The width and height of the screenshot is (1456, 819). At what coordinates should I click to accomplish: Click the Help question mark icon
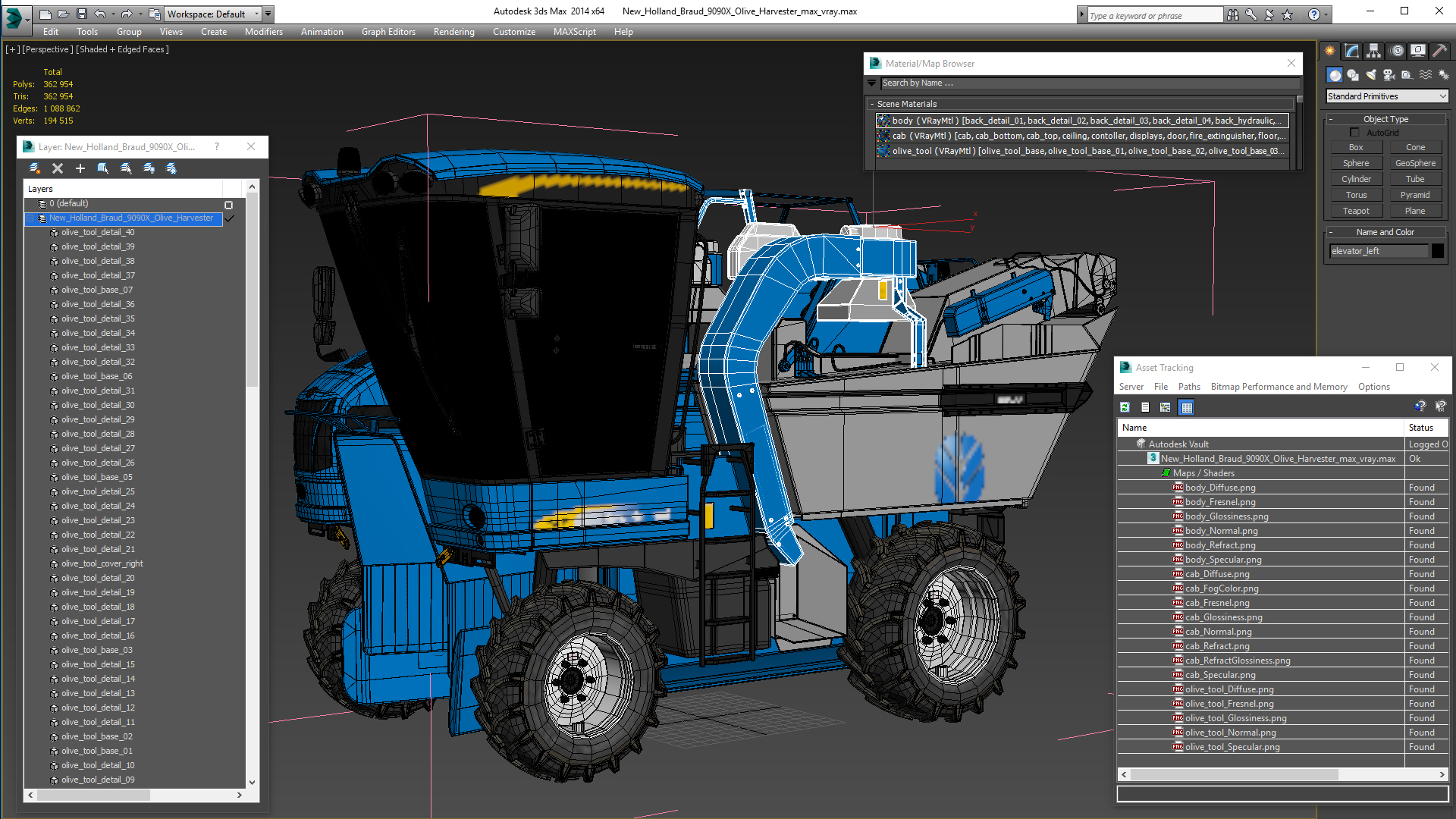pyautogui.click(x=1314, y=14)
